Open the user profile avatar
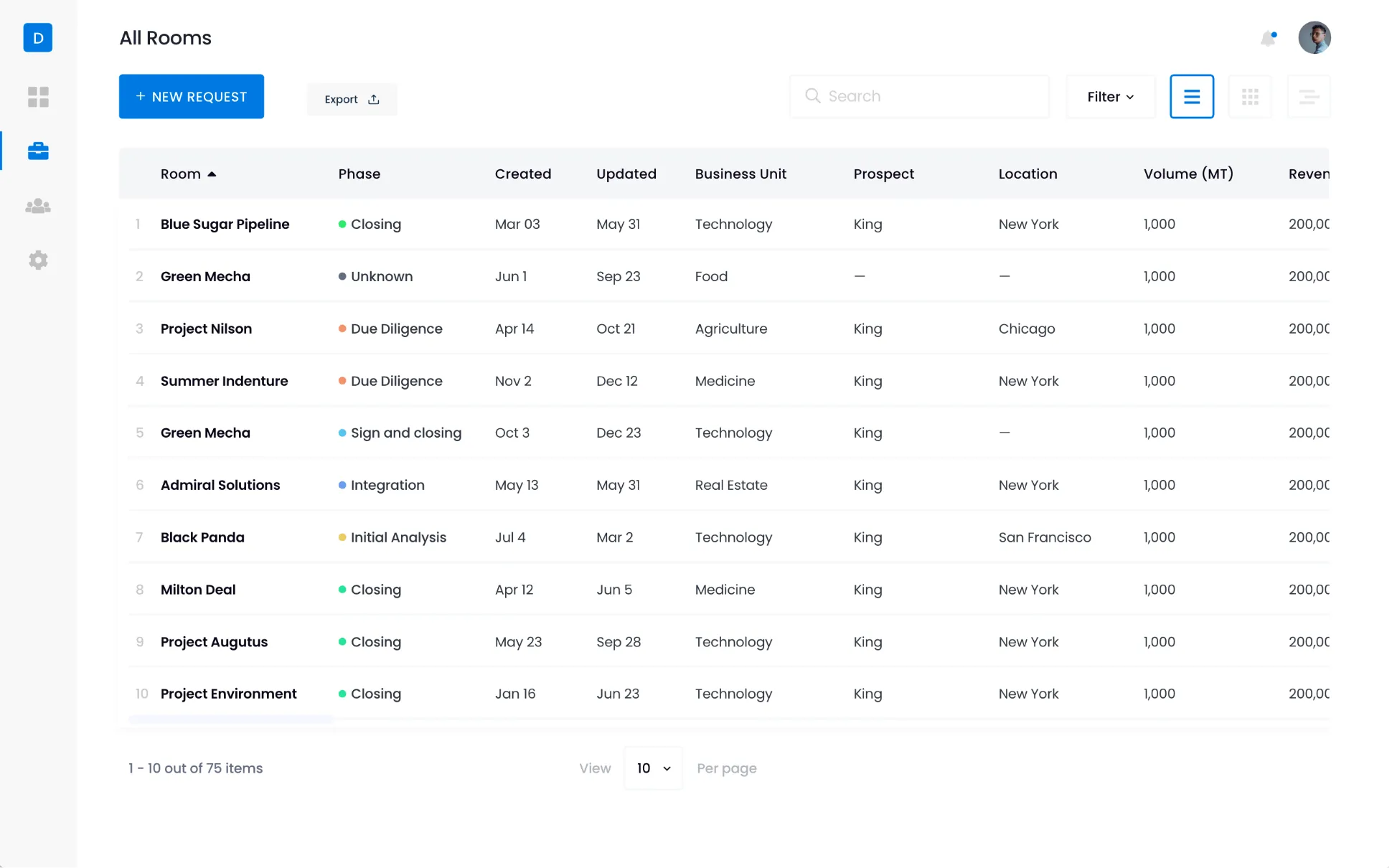1392x868 pixels. click(1314, 37)
